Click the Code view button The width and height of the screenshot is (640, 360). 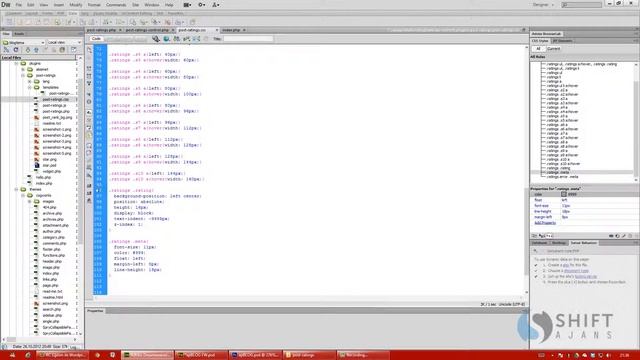tap(96, 39)
